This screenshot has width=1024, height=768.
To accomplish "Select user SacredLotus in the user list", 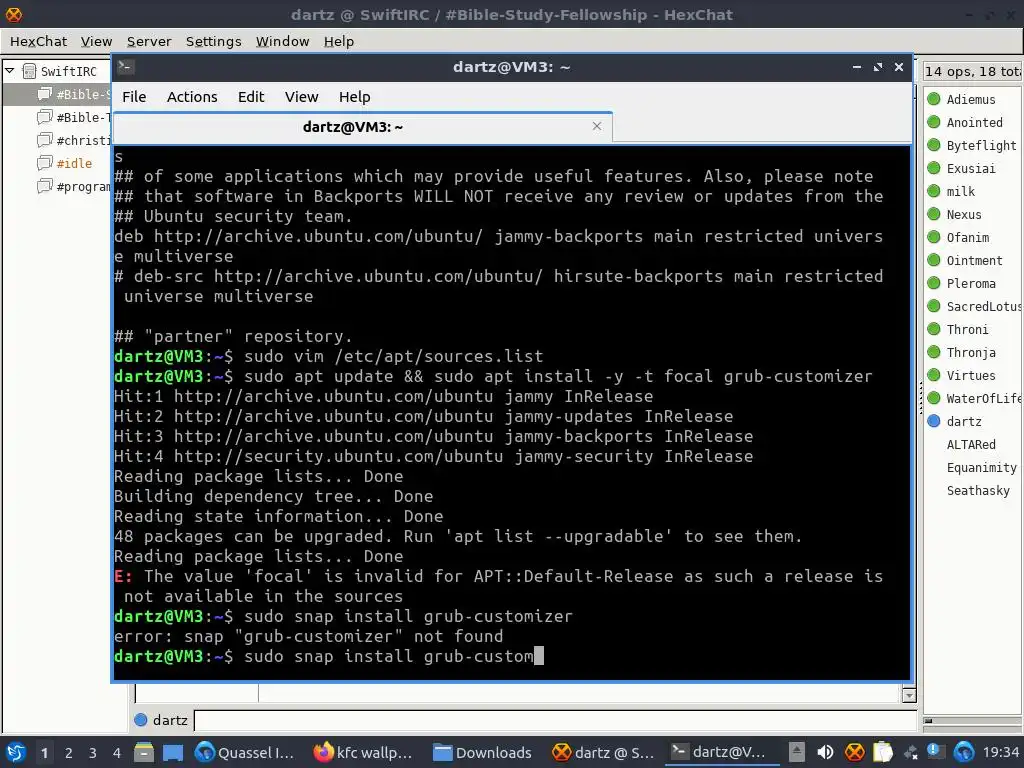I will [x=984, y=306].
